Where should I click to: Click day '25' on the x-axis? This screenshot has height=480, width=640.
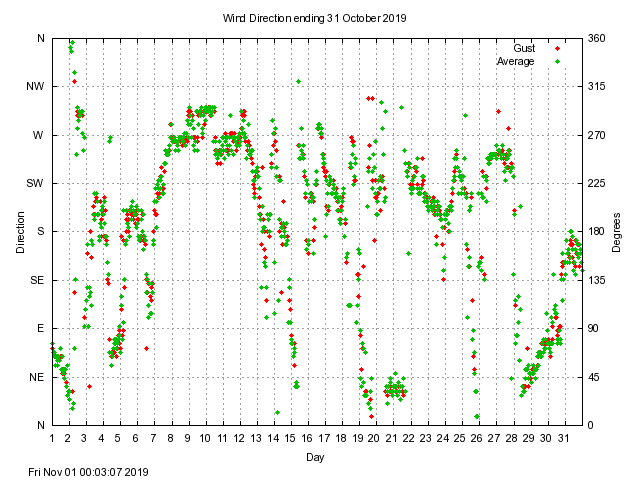460,438
